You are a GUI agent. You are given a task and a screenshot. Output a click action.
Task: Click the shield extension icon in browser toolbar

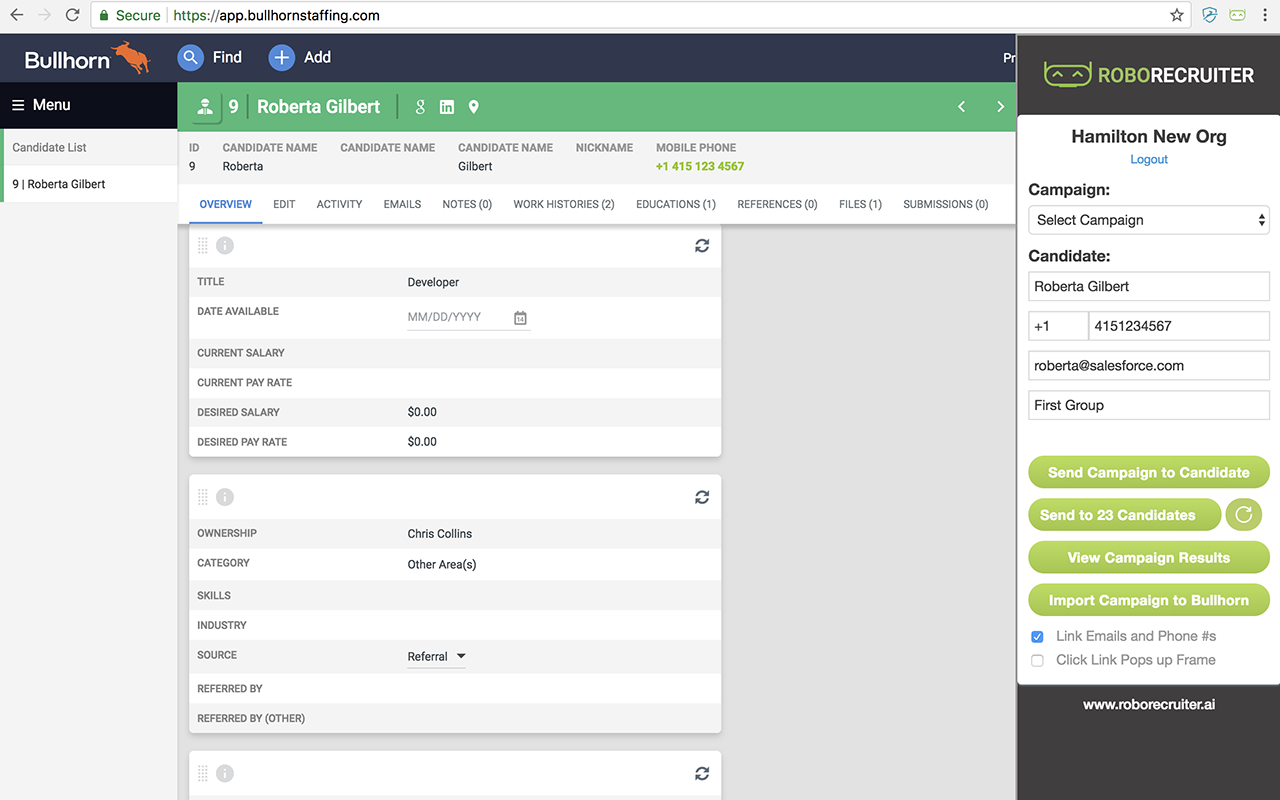coord(1210,15)
